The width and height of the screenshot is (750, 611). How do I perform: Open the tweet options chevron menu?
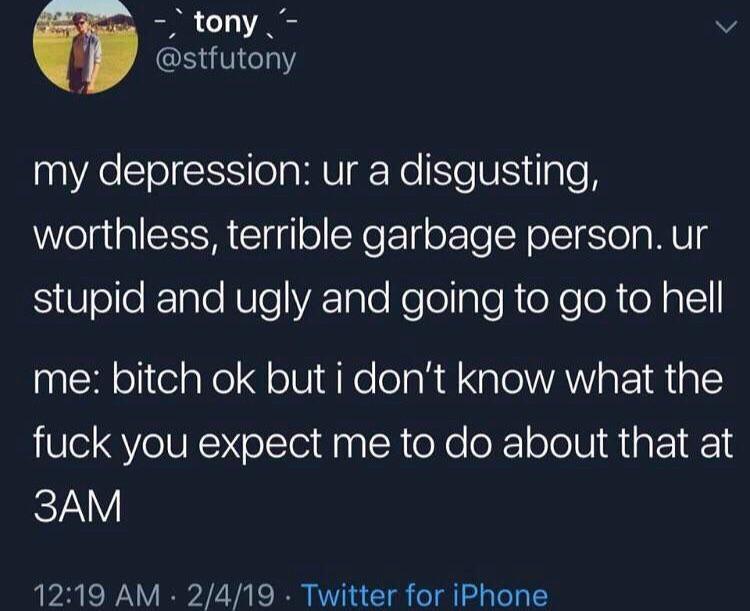[726, 28]
